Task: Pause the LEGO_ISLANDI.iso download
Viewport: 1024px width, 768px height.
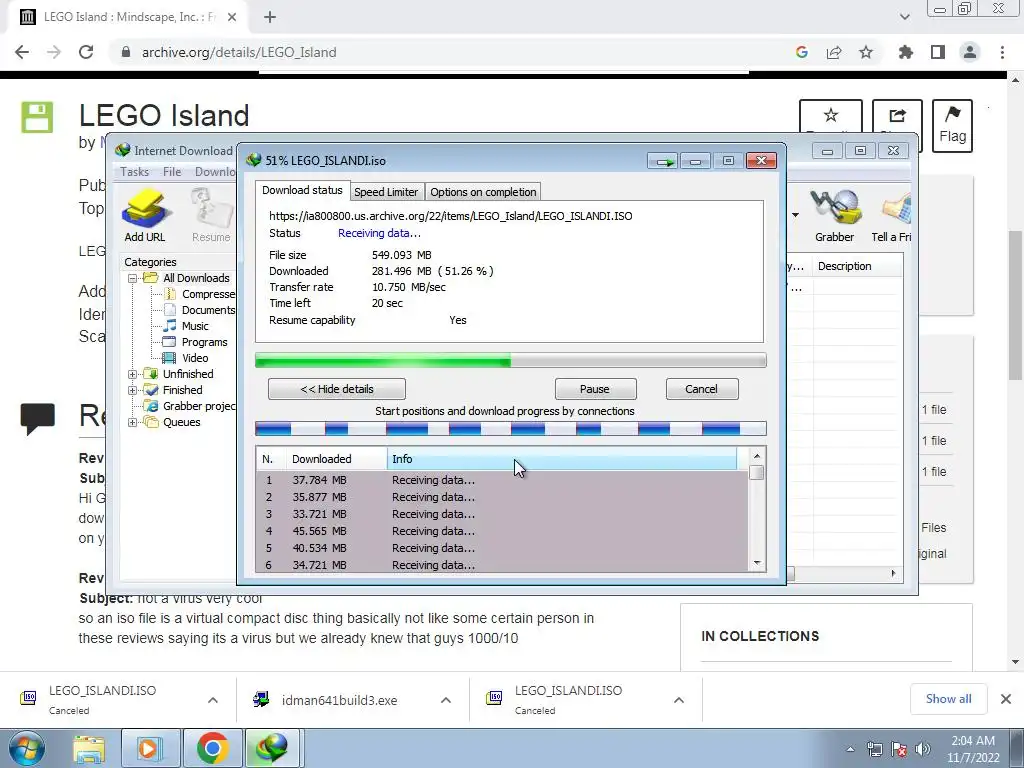Action: 595,389
